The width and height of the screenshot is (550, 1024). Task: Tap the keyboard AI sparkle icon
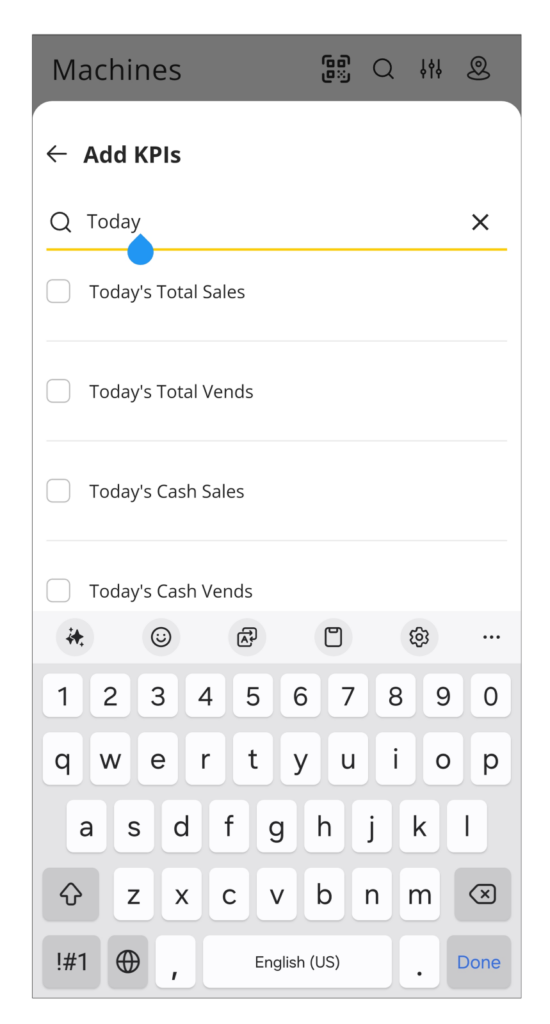click(74, 637)
